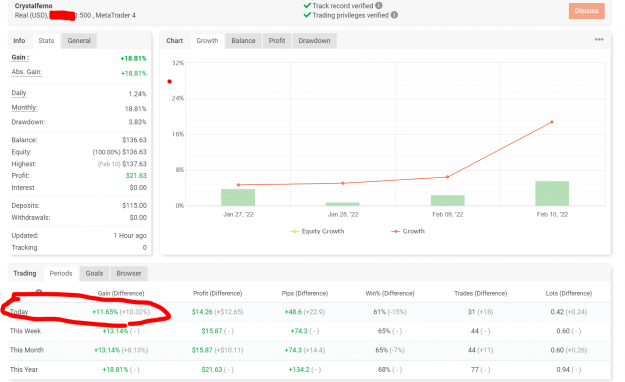Click the profit value $21.63
The height and width of the screenshot is (382, 625).
point(136,175)
